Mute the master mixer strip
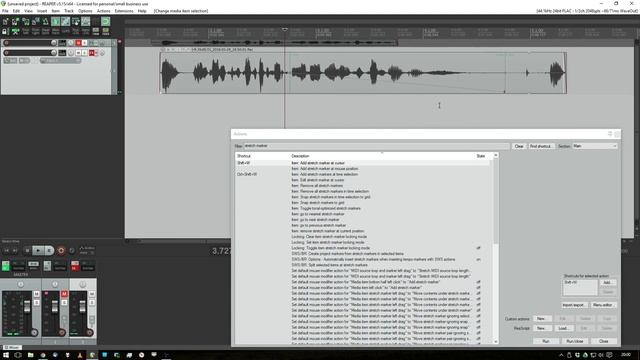The height and width of the screenshot is (360, 640). tap(36, 294)
